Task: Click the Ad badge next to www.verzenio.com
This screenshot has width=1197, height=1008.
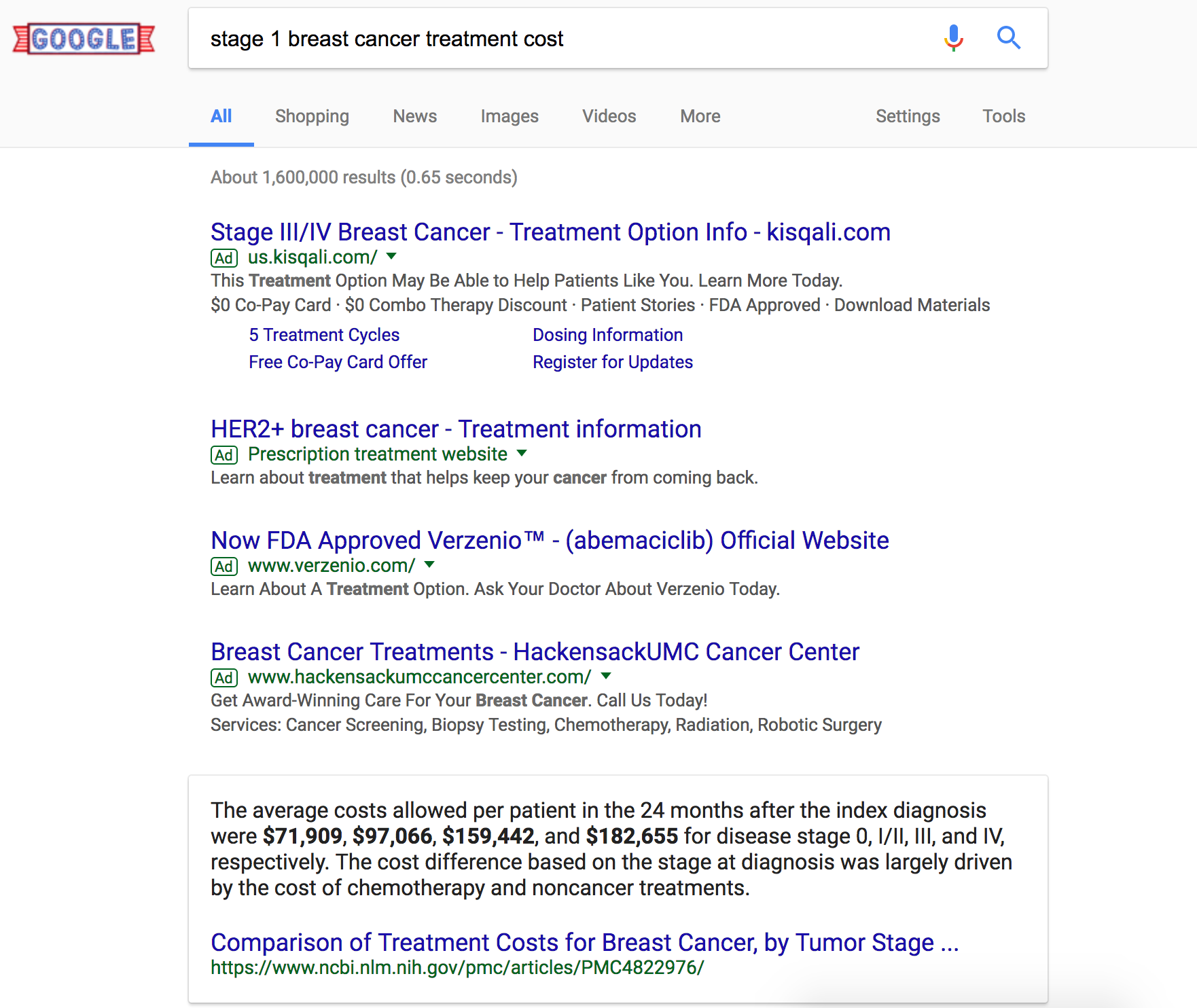Action: click(224, 566)
